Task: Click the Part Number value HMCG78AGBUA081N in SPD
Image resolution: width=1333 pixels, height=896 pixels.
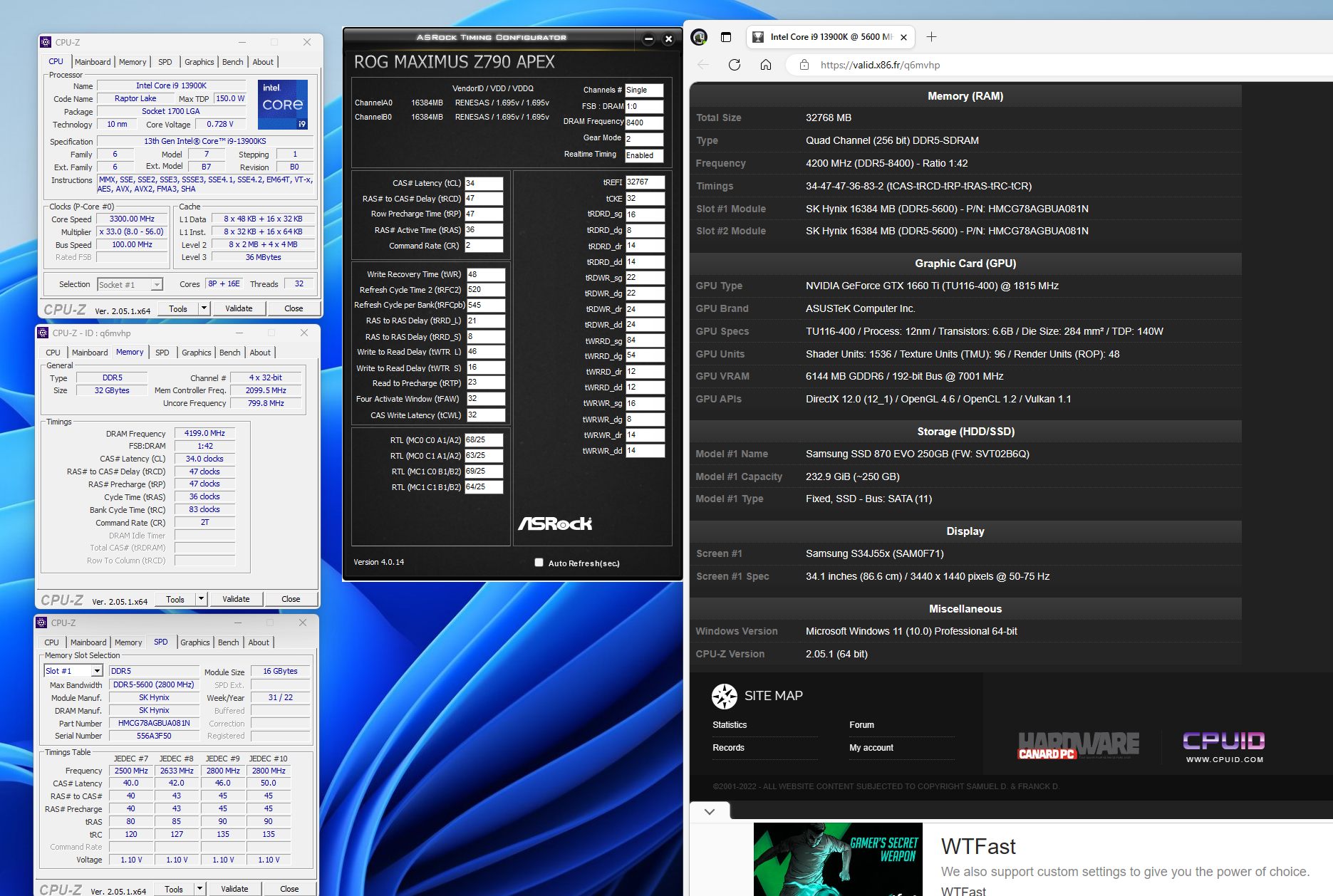Action: coord(154,724)
